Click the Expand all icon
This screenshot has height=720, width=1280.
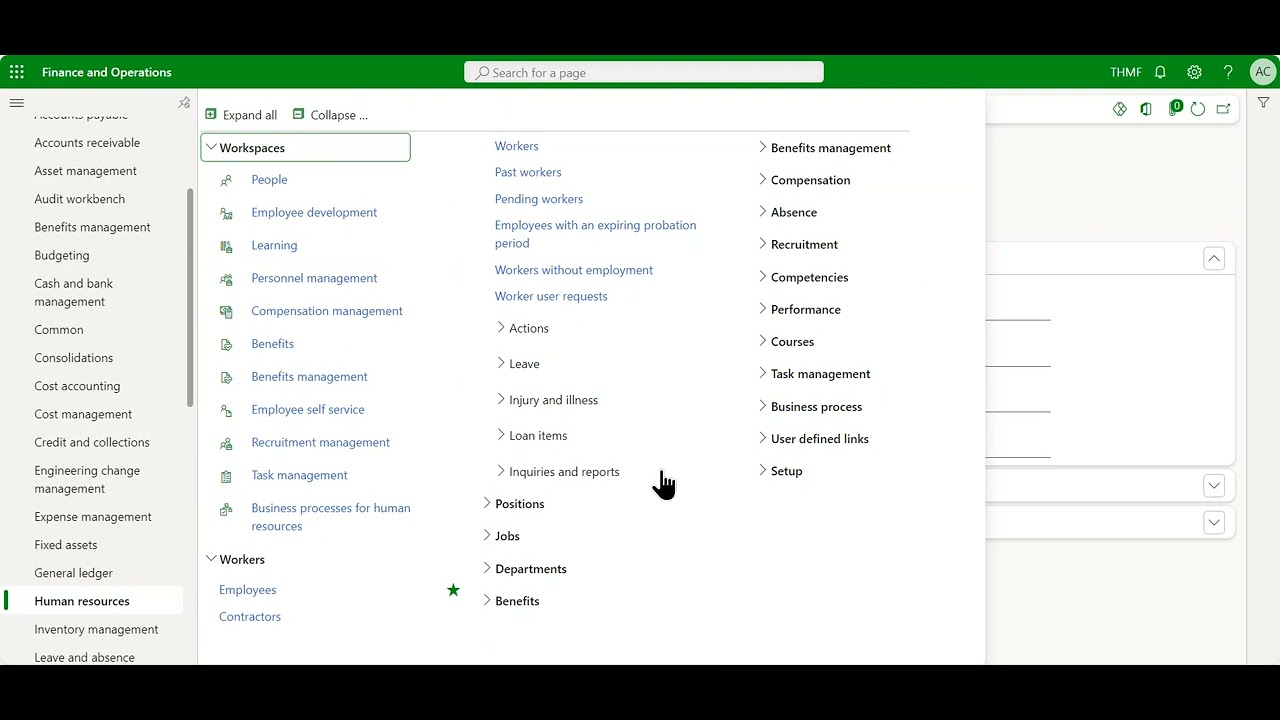click(x=211, y=115)
